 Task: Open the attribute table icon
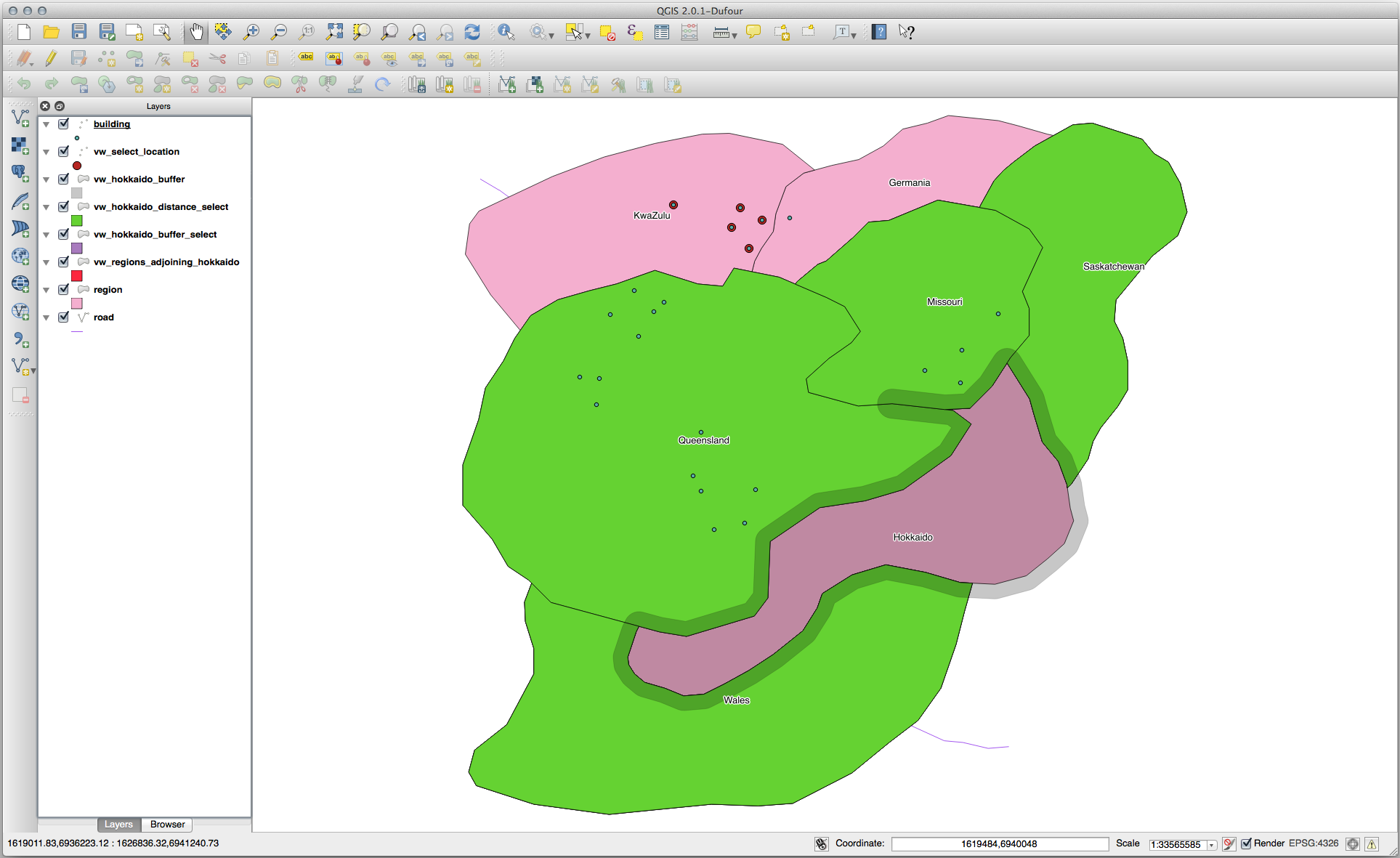[x=662, y=32]
